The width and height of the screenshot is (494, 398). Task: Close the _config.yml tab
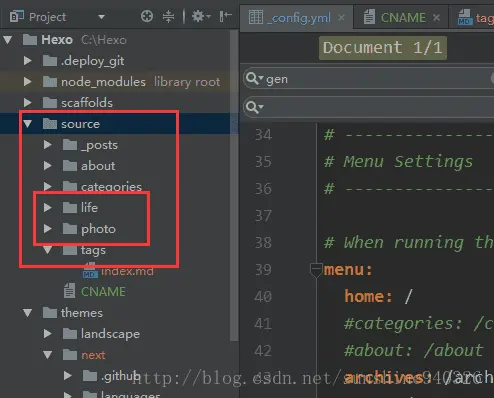[341, 17]
